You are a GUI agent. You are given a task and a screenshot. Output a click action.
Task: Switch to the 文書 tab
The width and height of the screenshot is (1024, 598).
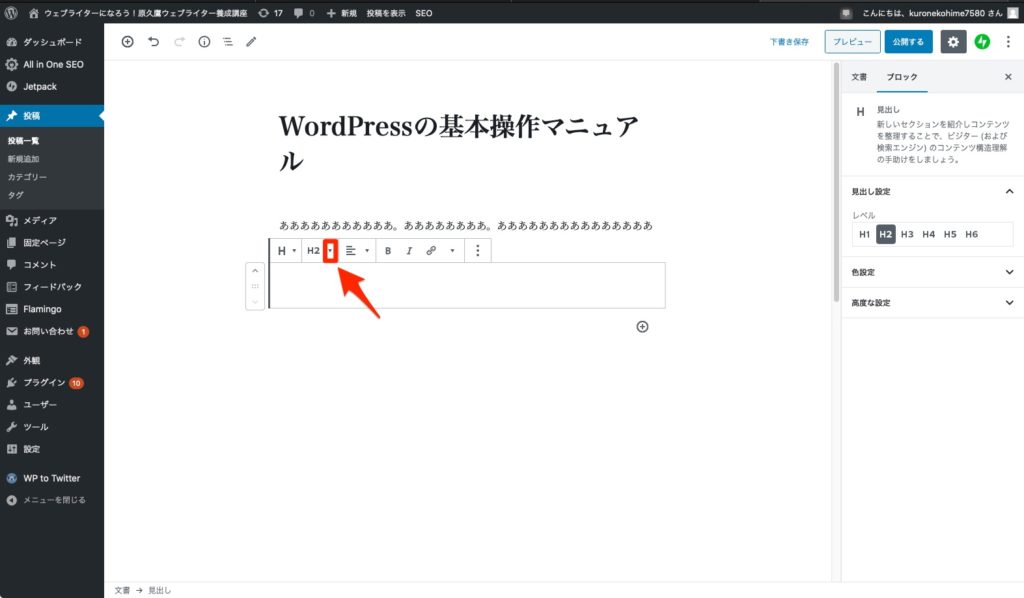pos(859,77)
